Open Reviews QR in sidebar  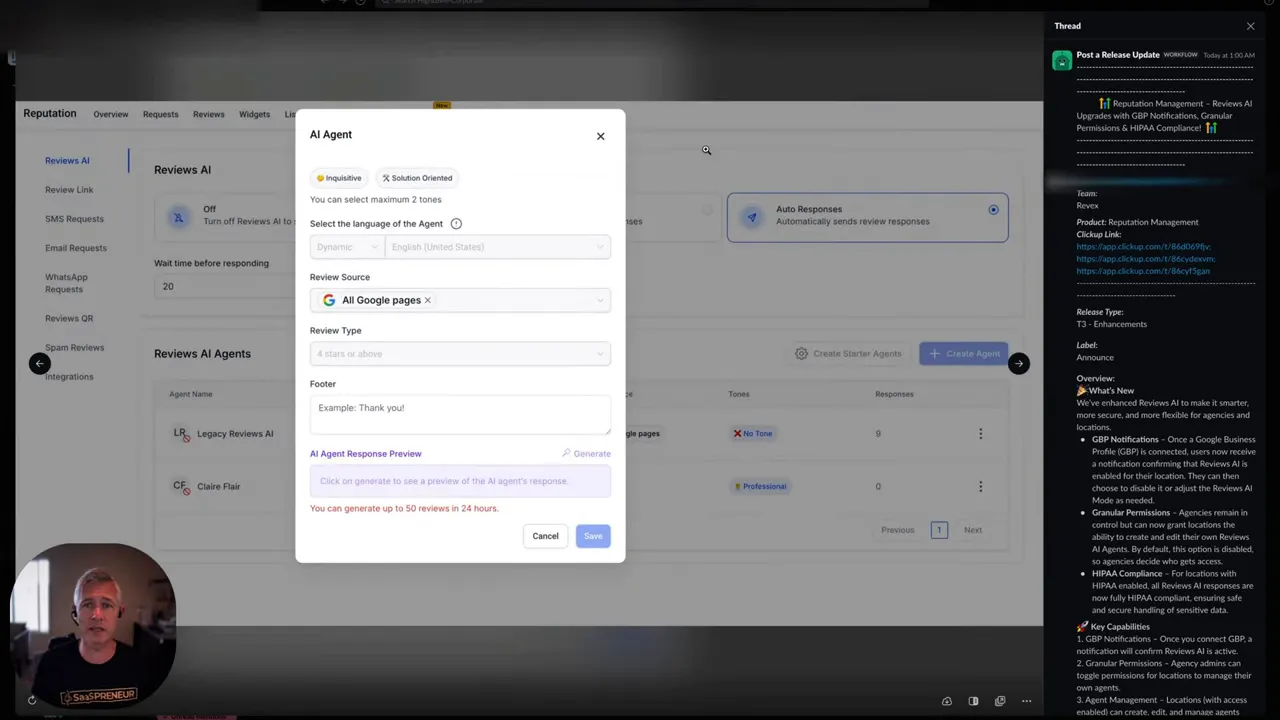pos(69,319)
